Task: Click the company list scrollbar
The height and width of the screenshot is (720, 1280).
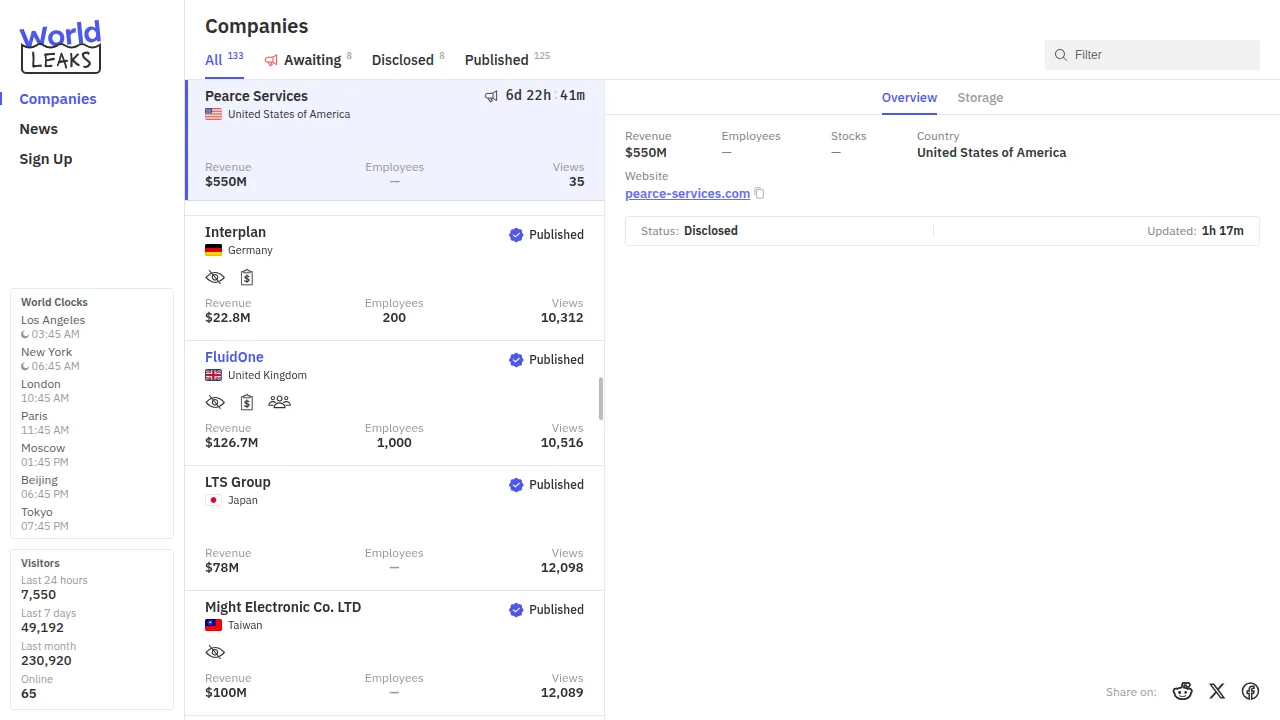Action: click(601, 399)
